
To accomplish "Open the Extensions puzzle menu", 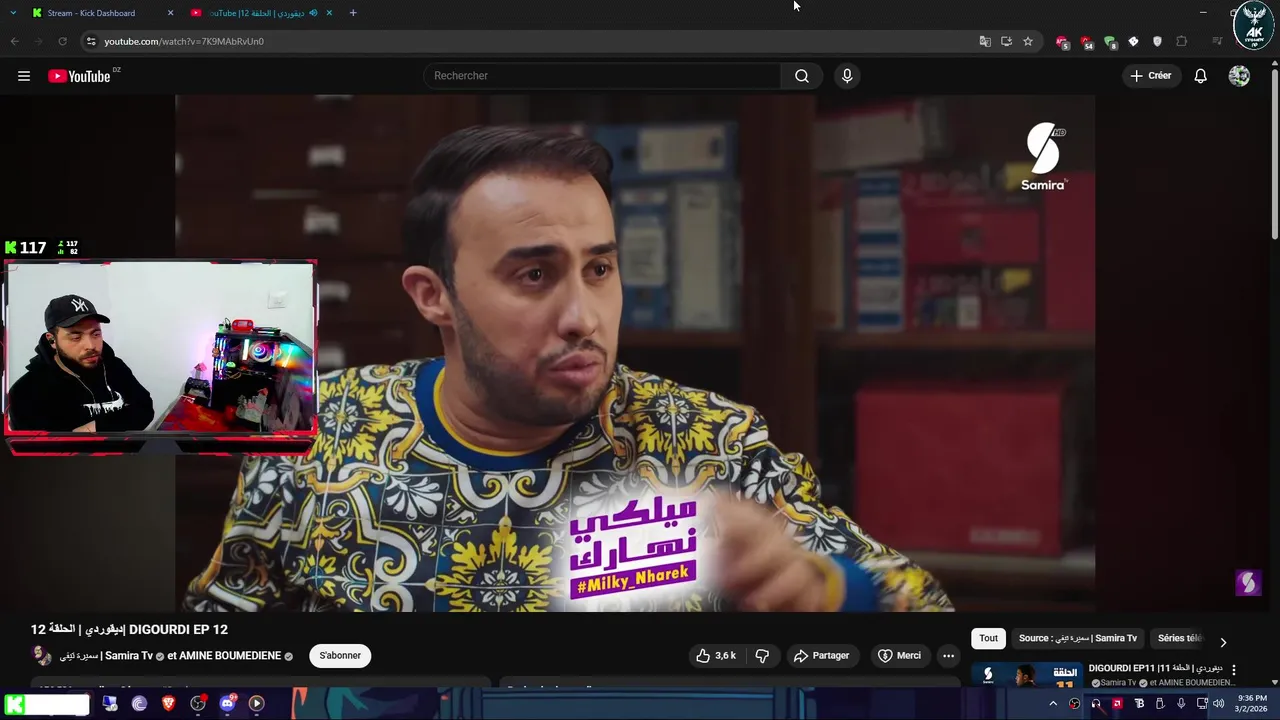I will 1182,41.
